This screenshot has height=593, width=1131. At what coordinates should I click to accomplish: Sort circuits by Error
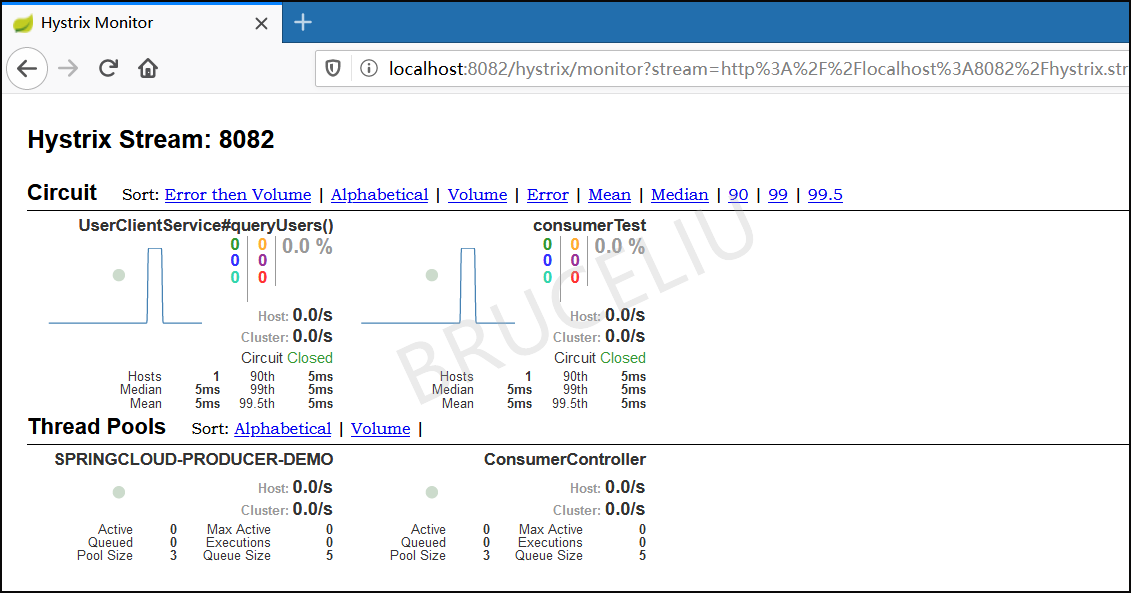pyautogui.click(x=547, y=195)
